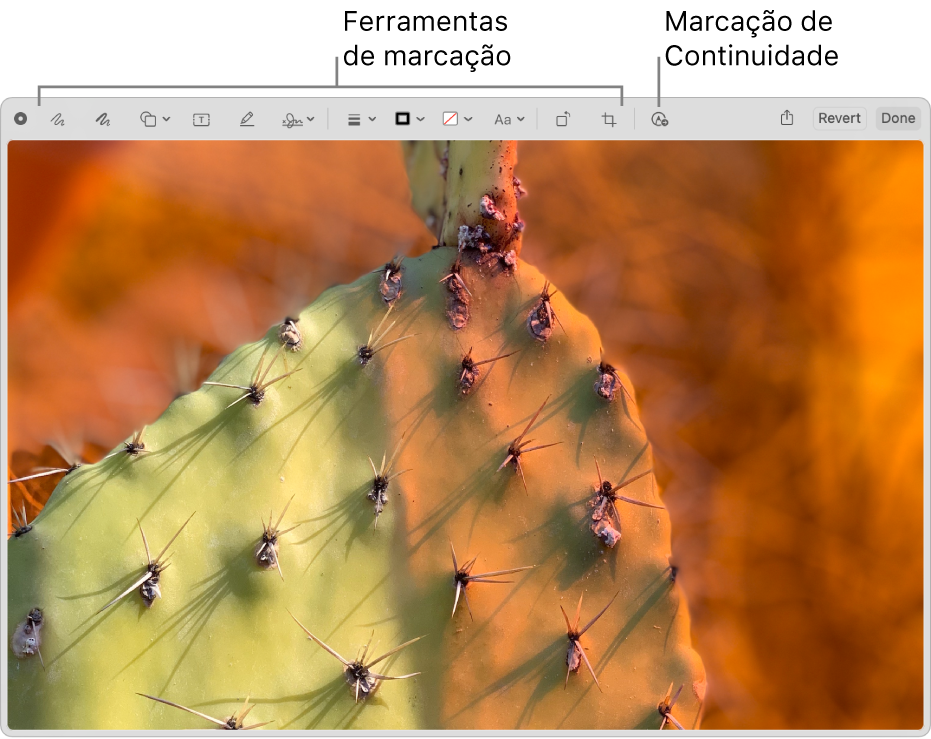Click the Sign signature tool icon

click(x=292, y=120)
